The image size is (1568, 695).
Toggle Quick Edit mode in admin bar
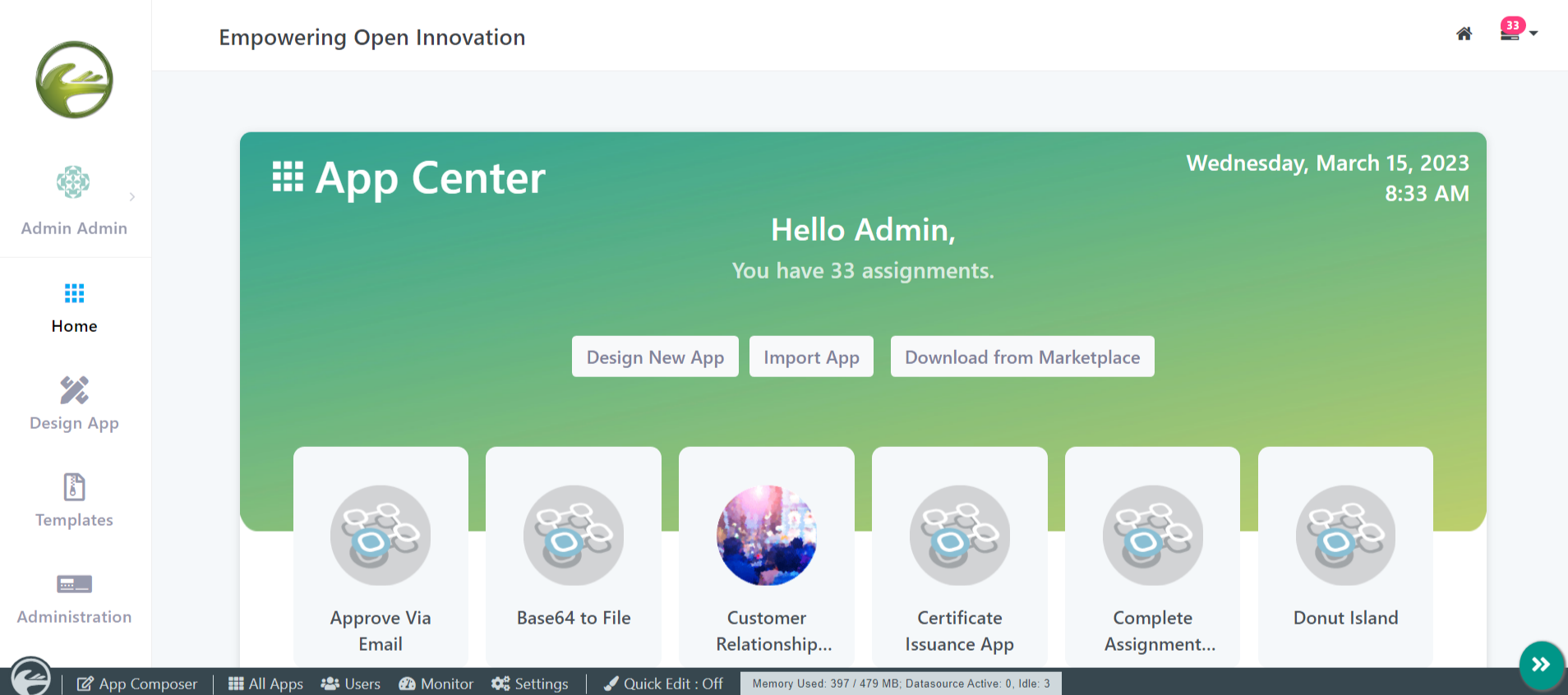663,683
